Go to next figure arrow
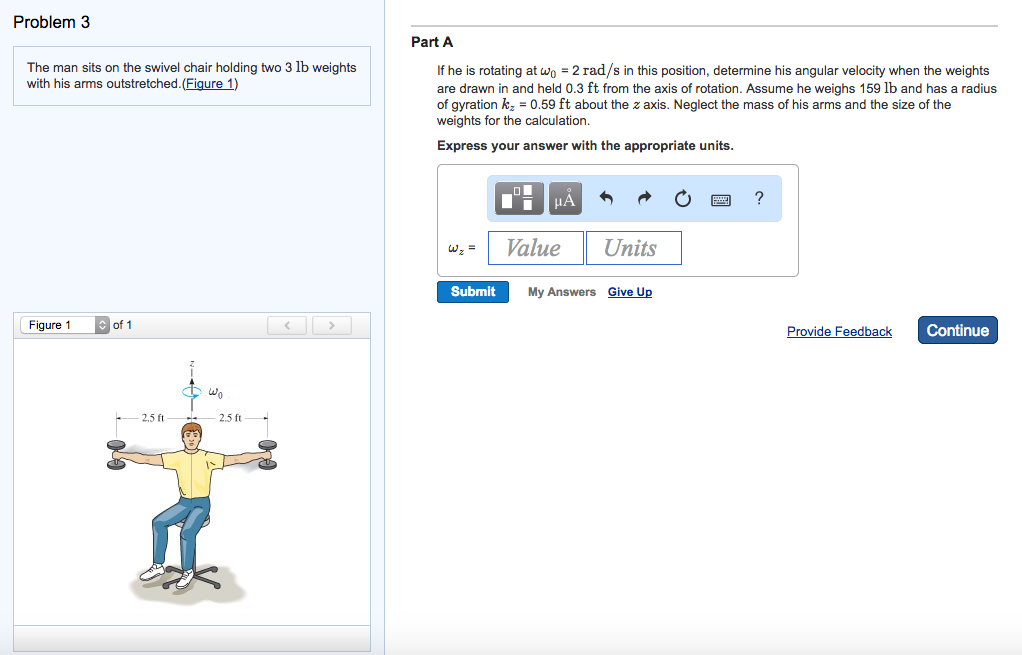This screenshot has height=655, width=1022. pyautogui.click(x=332, y=325)
